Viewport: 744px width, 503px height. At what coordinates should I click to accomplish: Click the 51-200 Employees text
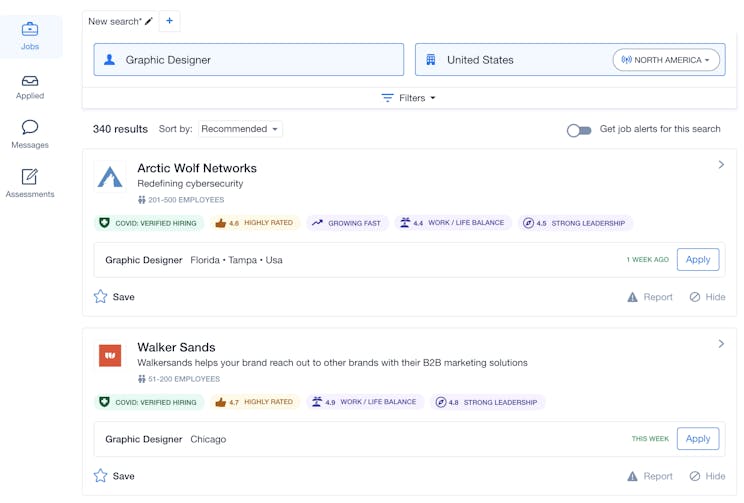click(184, 379)
